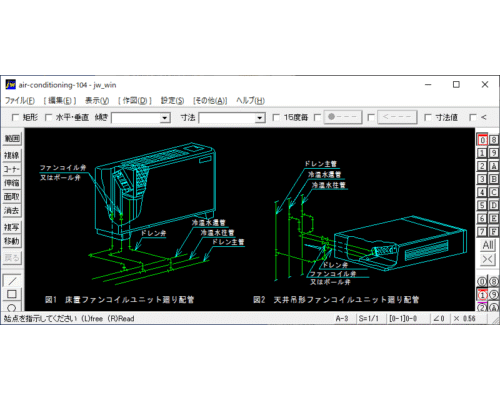Open the 設定(S) menu

point(172,100)
